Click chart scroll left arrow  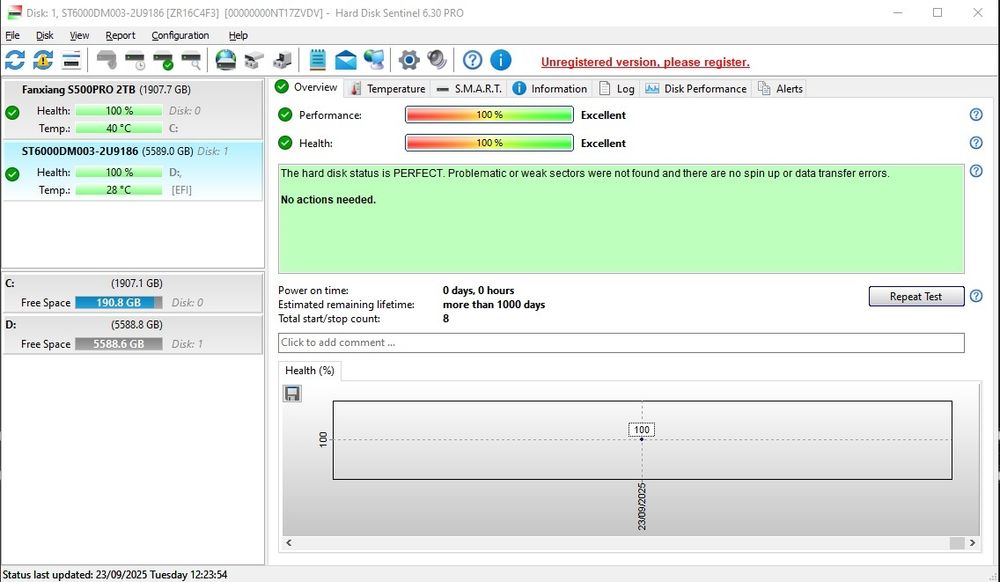tap(289, 542)
